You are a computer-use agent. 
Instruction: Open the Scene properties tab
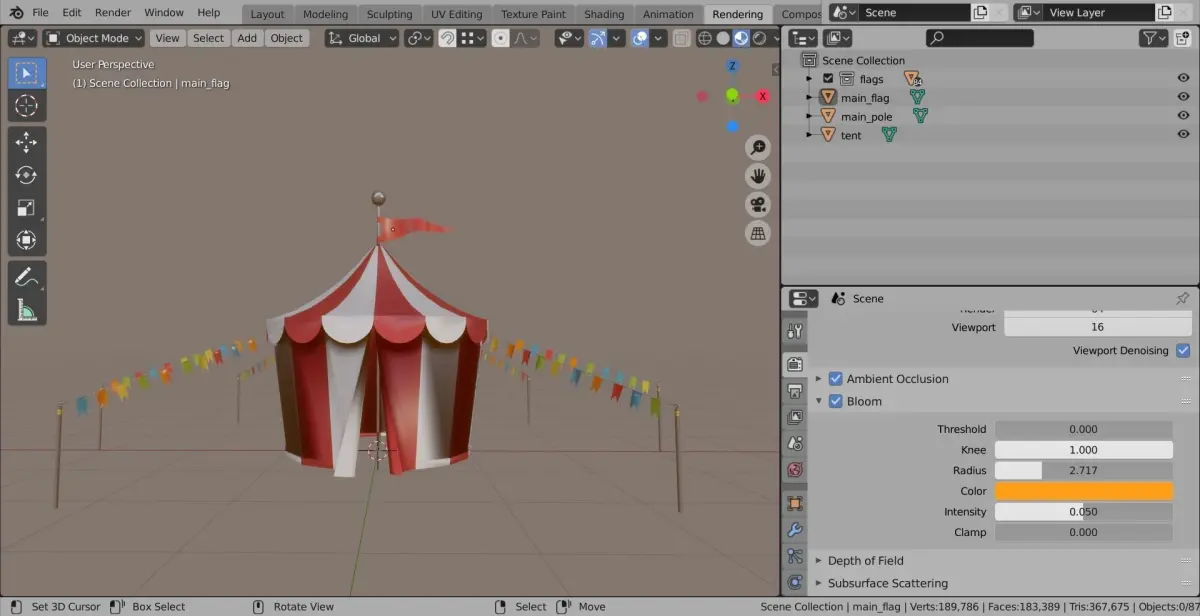[795, 443]
